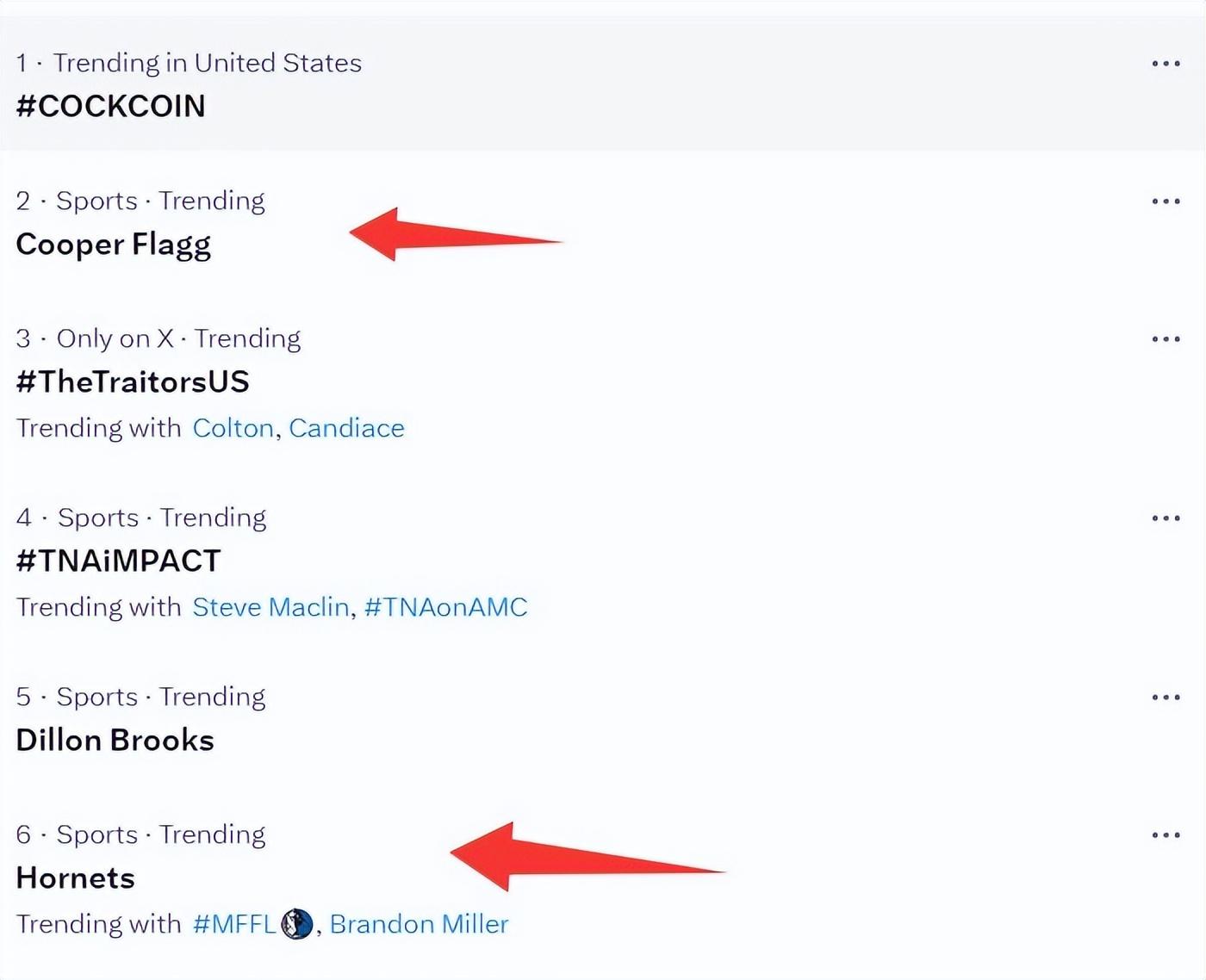Open more options for #COCKCOIN trend

tap(1166, 64)
